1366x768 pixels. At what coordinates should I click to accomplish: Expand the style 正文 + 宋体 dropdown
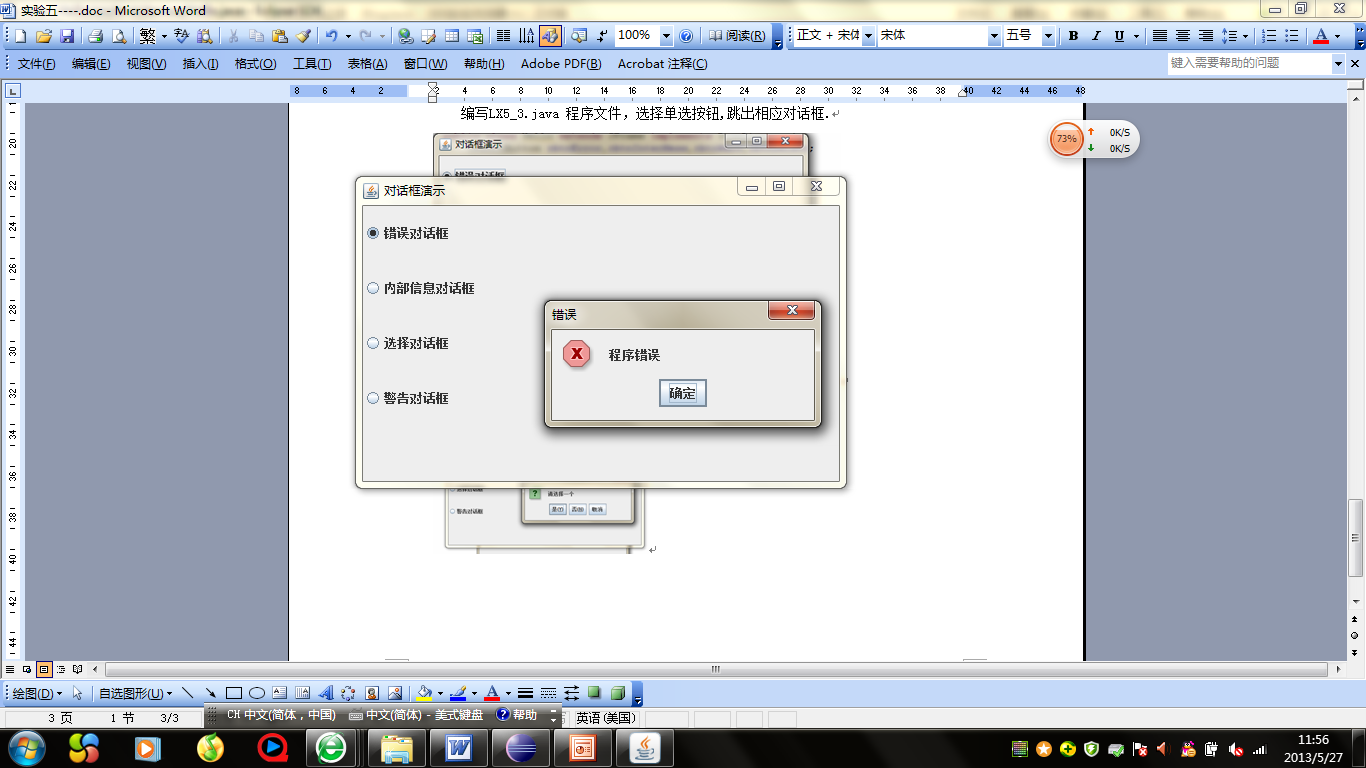868,36
